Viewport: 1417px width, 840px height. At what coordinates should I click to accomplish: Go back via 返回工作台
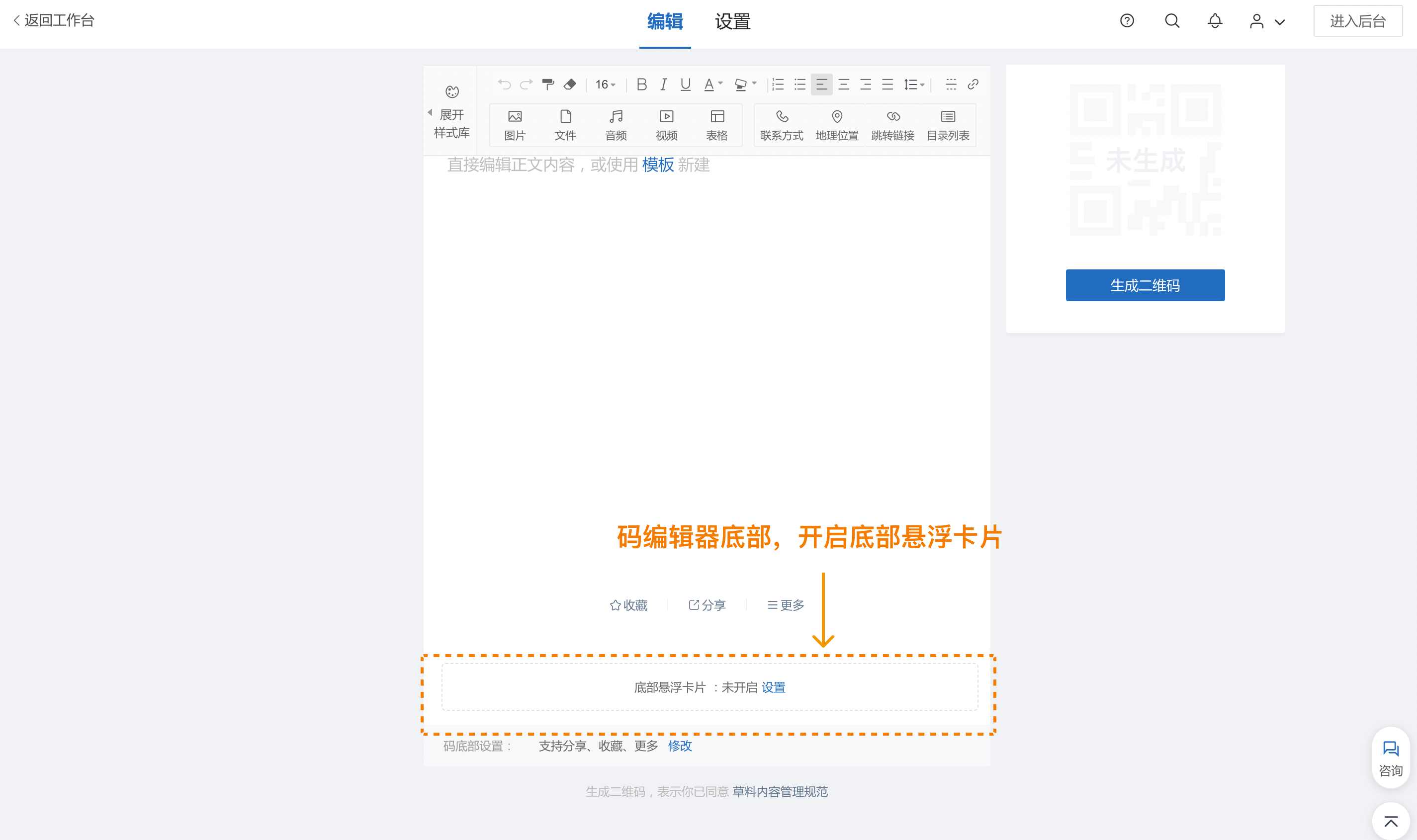tap(54, 20)
